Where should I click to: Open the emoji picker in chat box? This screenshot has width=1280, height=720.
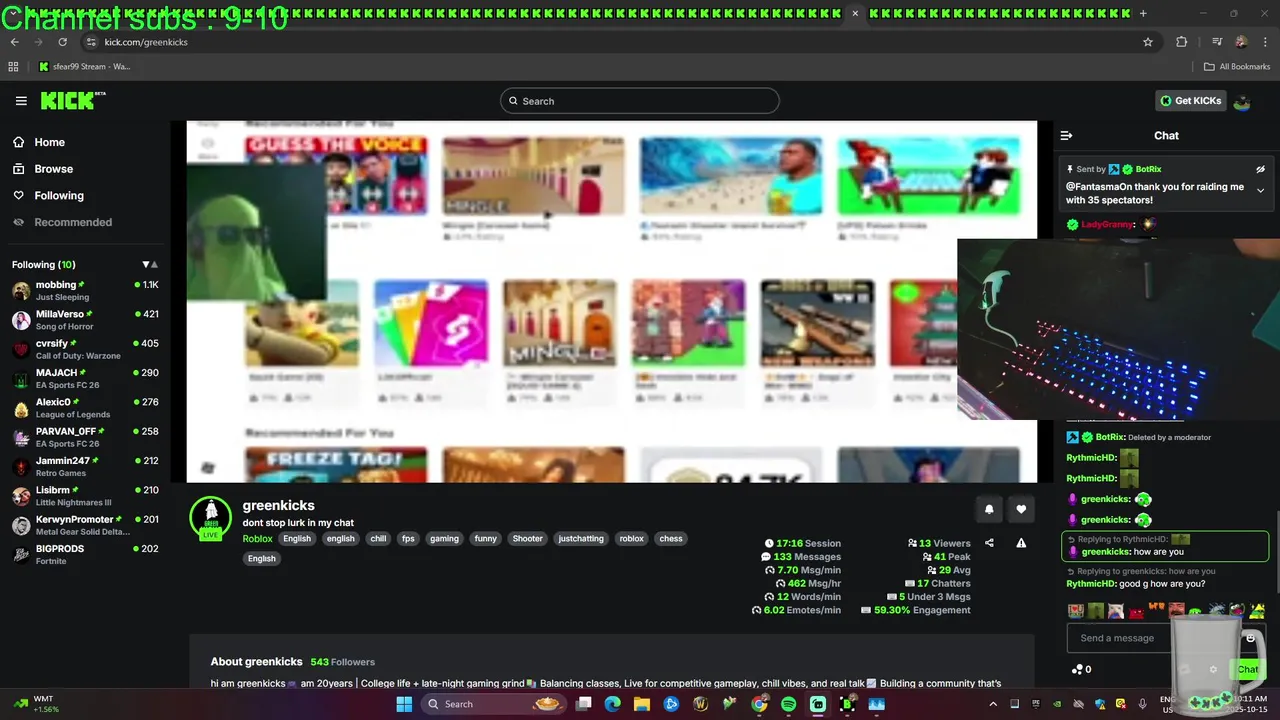(1250, 638)
